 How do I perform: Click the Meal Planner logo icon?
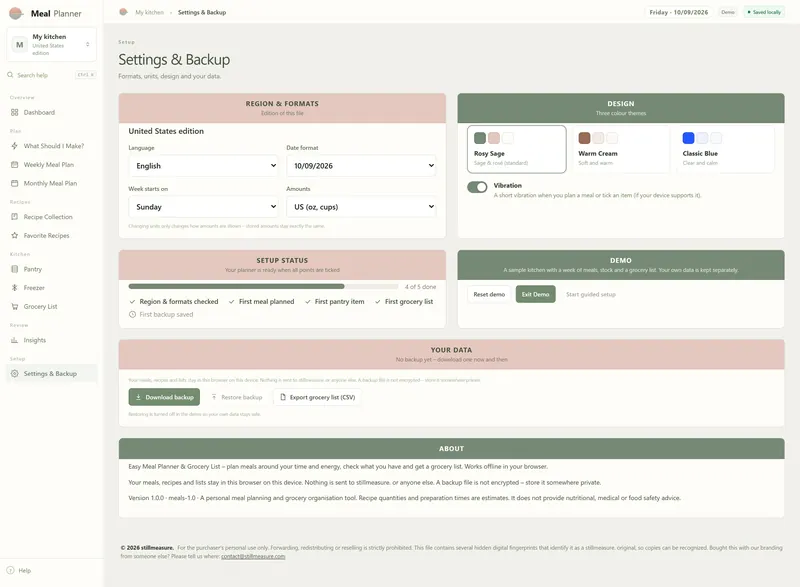(16, 13)
